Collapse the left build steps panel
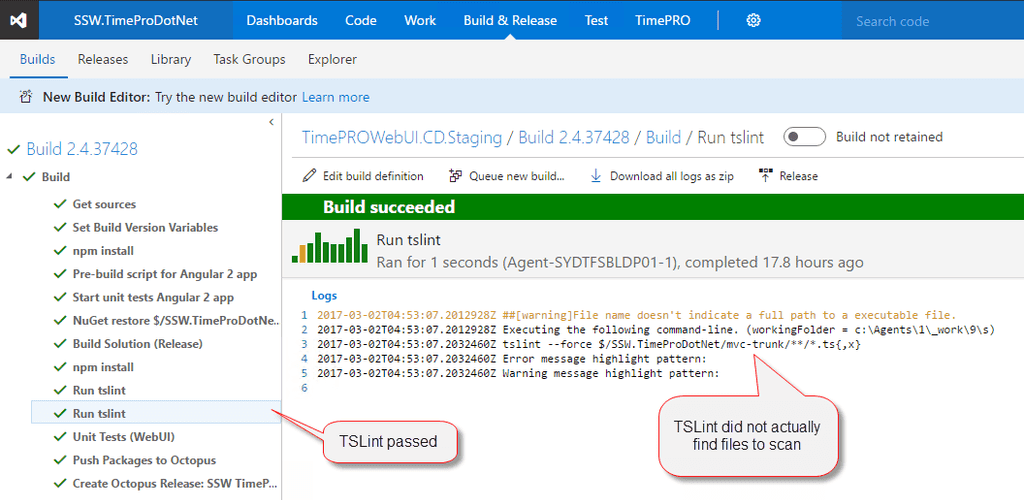The image size is (1024, 500). (x=271, y=122)
